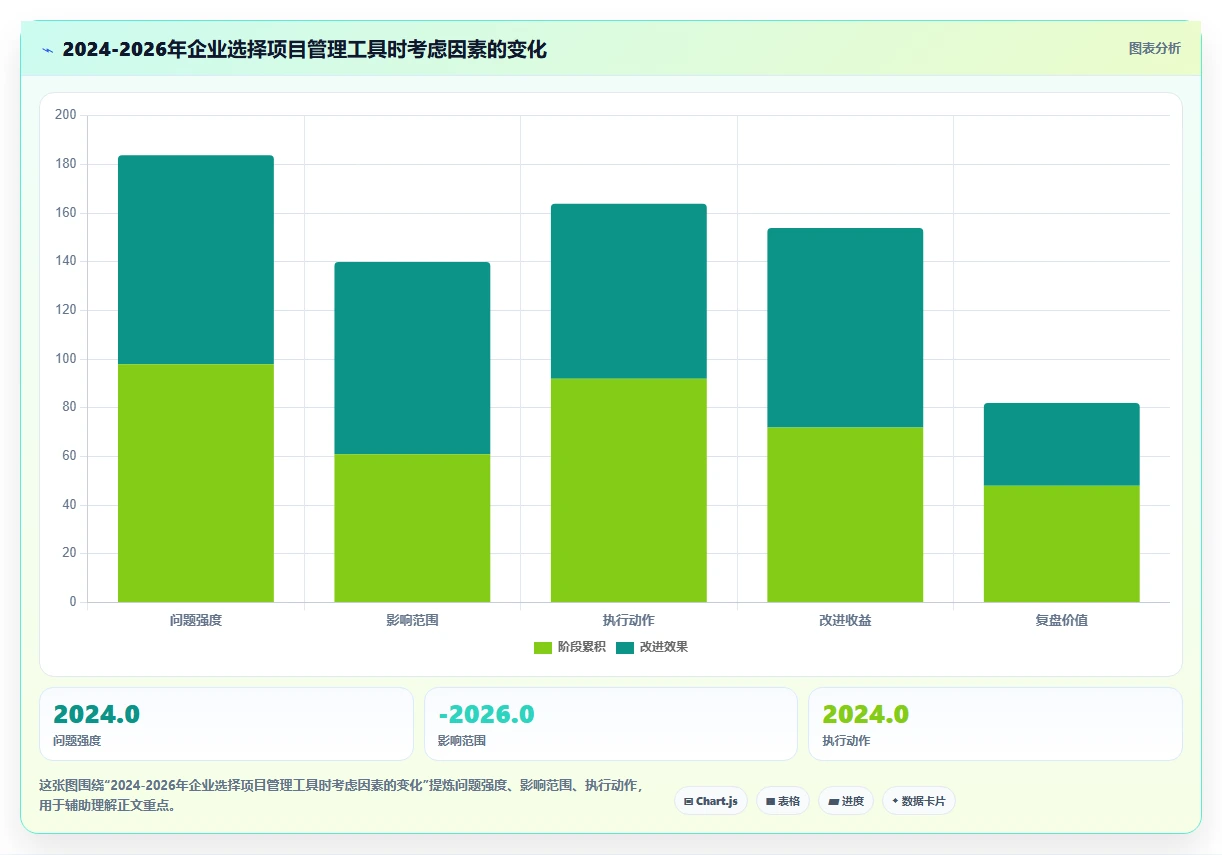1222x855 pixels.
Task: Click the teal bar segment for 影响范围
Action: coord(412,358)
